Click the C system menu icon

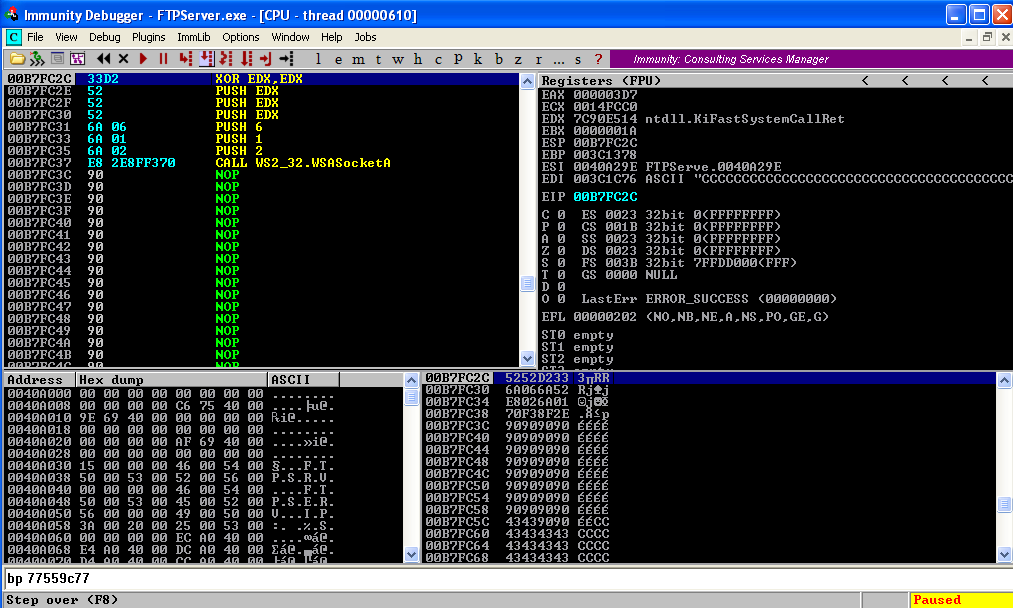[x=14, y=37]
